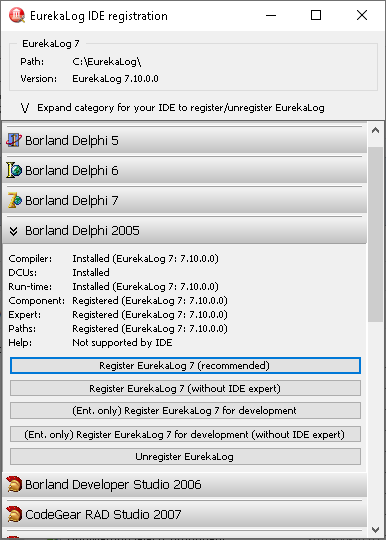The width and height of the screenshot is (386, 540).
Task: Register EurekaLog 7 without IDE expert
Action: pos(185,388)
